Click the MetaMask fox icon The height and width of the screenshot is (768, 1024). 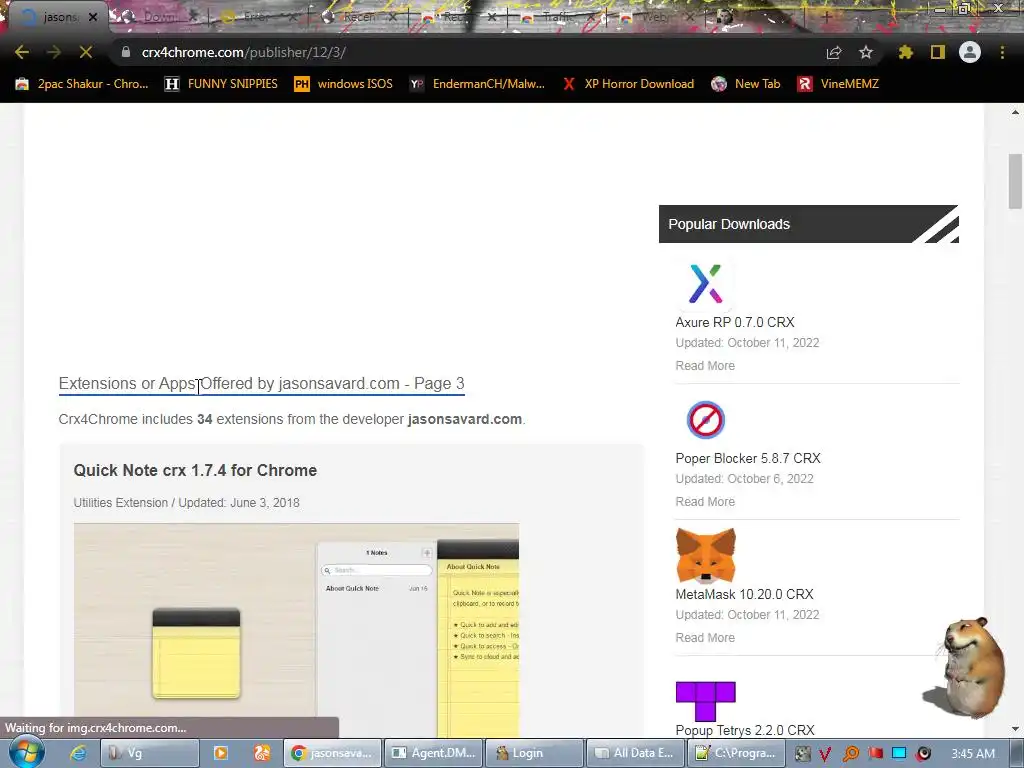pos(705,556)
